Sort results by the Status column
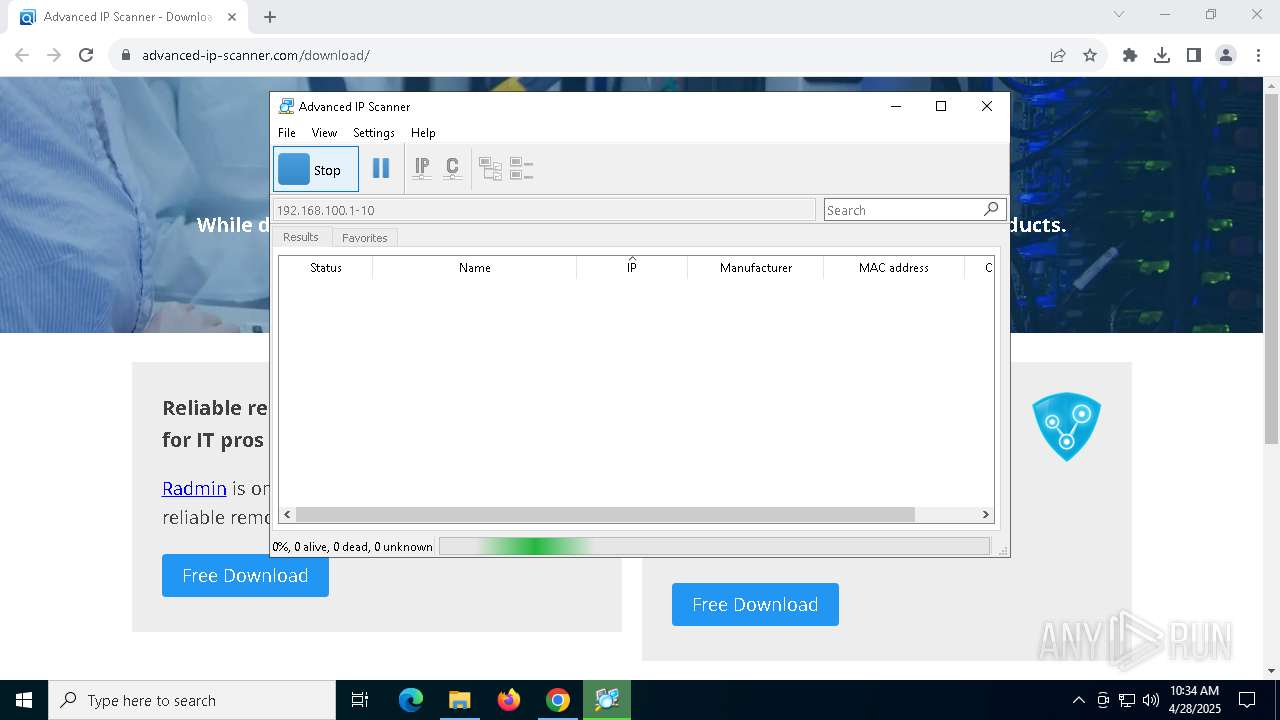The width and height of the screenshot is (1280, 720). 326,268
